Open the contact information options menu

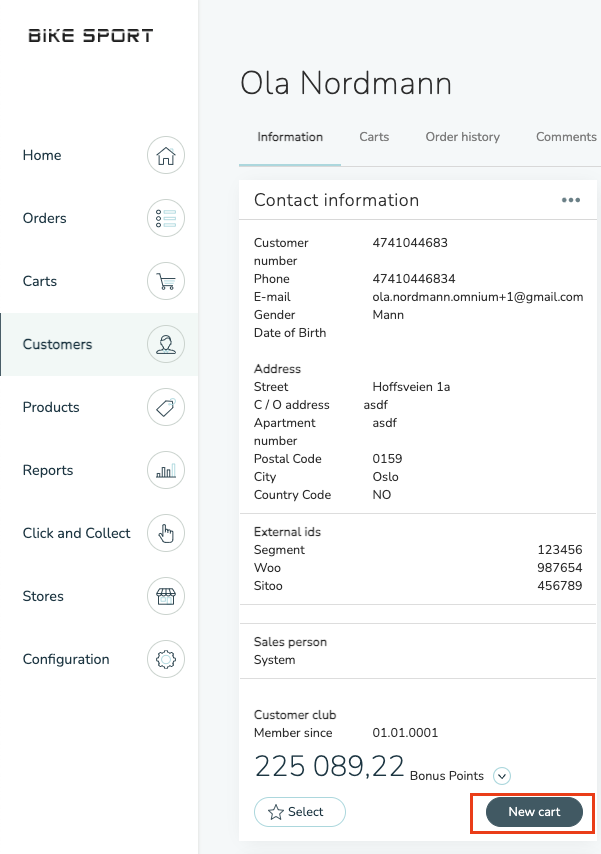[x=571, y=200]
